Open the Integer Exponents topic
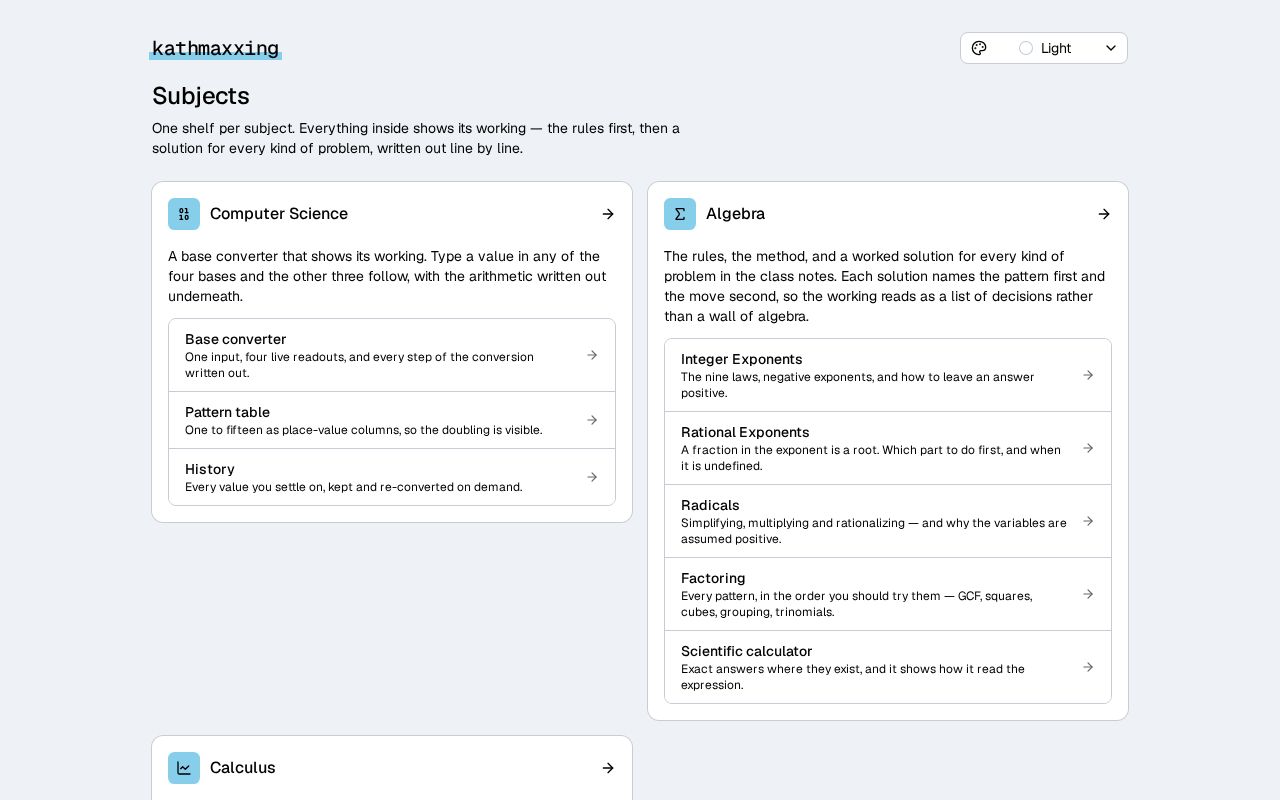The height and width of the screenshot is (800, 1280). pyautogui.click(x=888, y=375)
